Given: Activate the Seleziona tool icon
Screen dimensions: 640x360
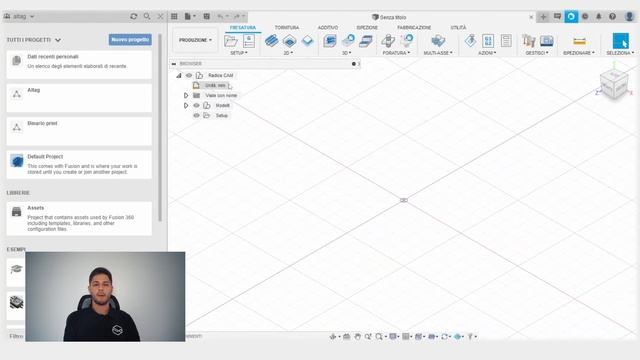Looking at the screenshot, I should pos(620,41).
